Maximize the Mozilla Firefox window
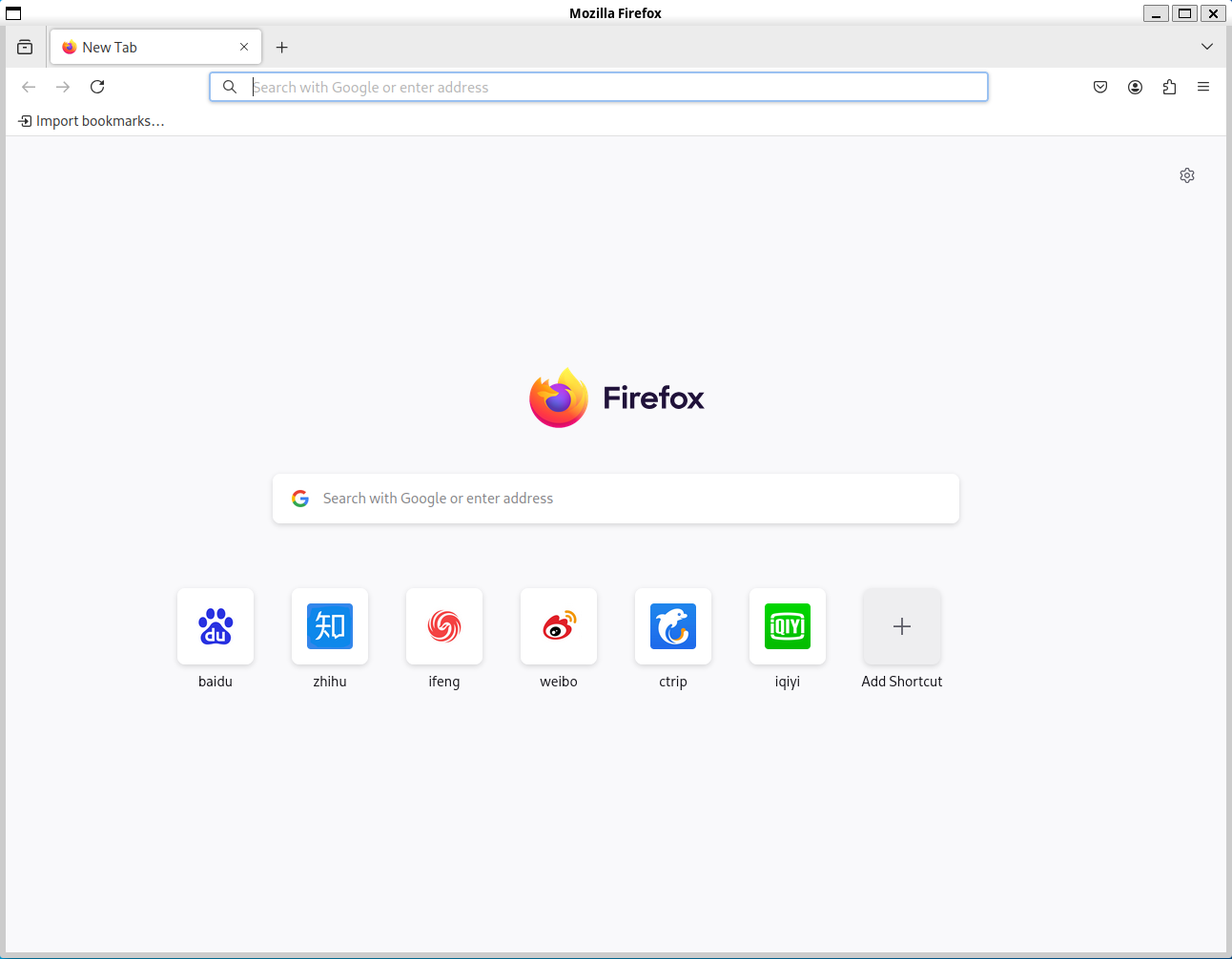Image resolution: width=1232 pixels, height=959 pixels. (x=1184, y=13)
